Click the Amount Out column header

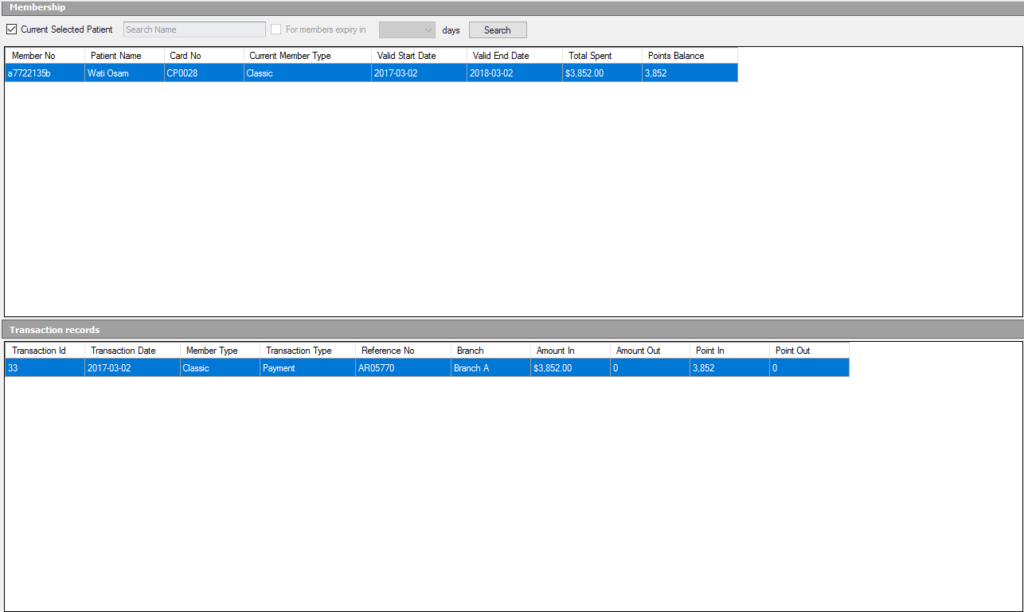coord(650,351)
